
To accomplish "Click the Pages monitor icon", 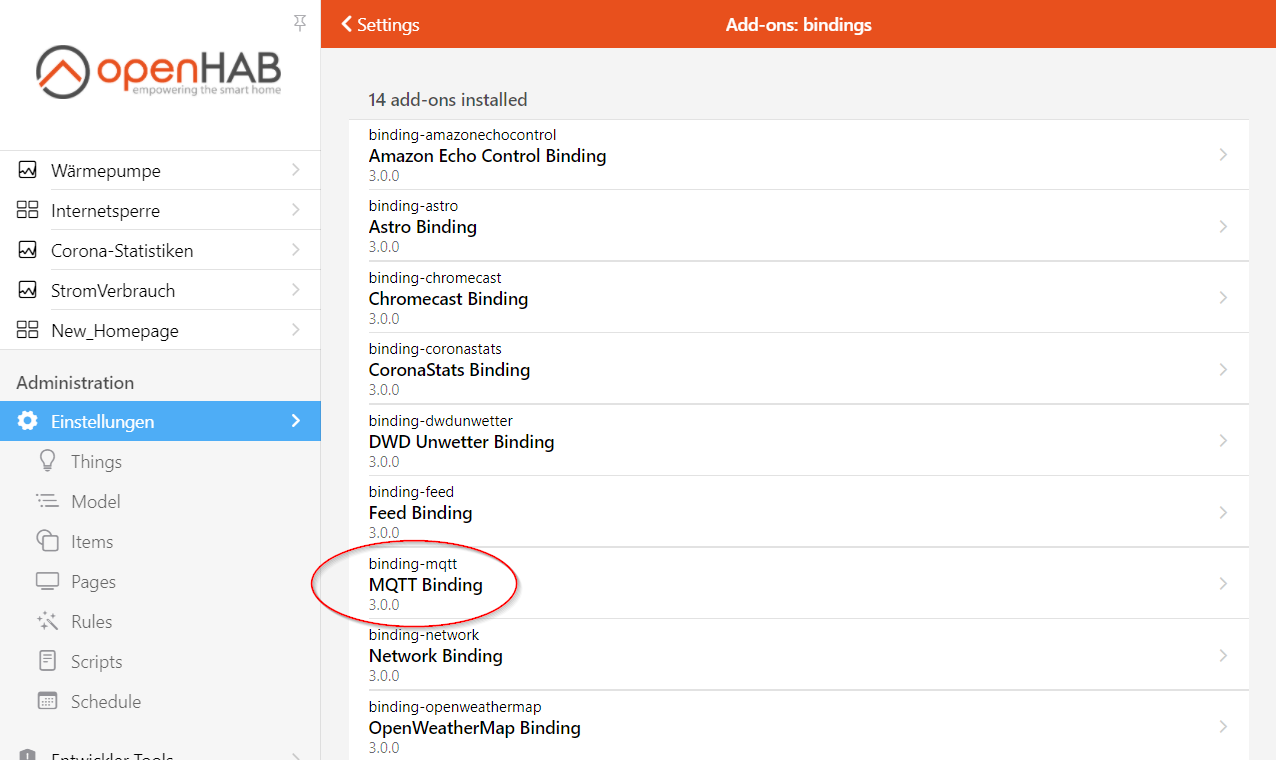I will point(47,581).
